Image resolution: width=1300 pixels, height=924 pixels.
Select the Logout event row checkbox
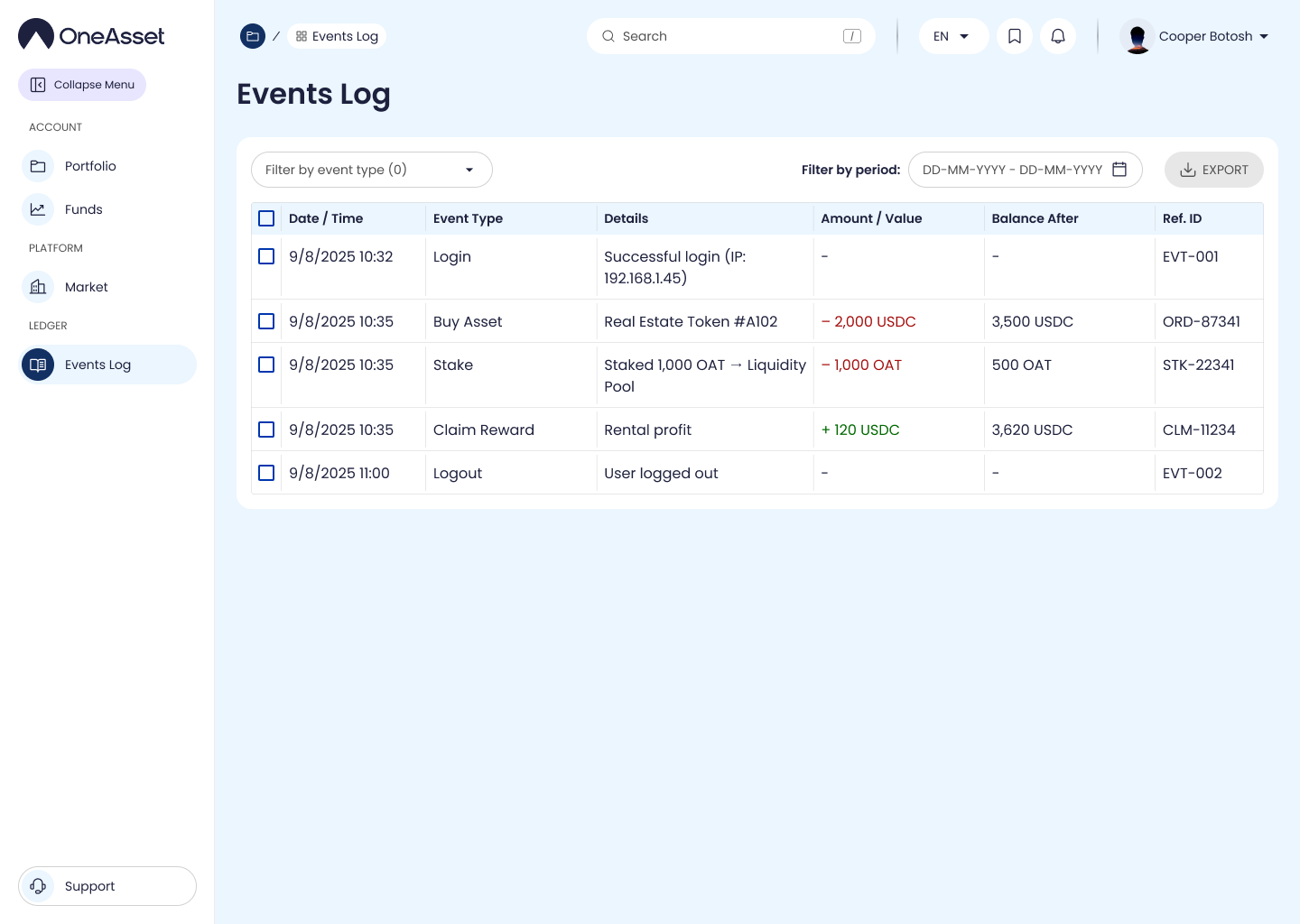[x=266, y=473]
